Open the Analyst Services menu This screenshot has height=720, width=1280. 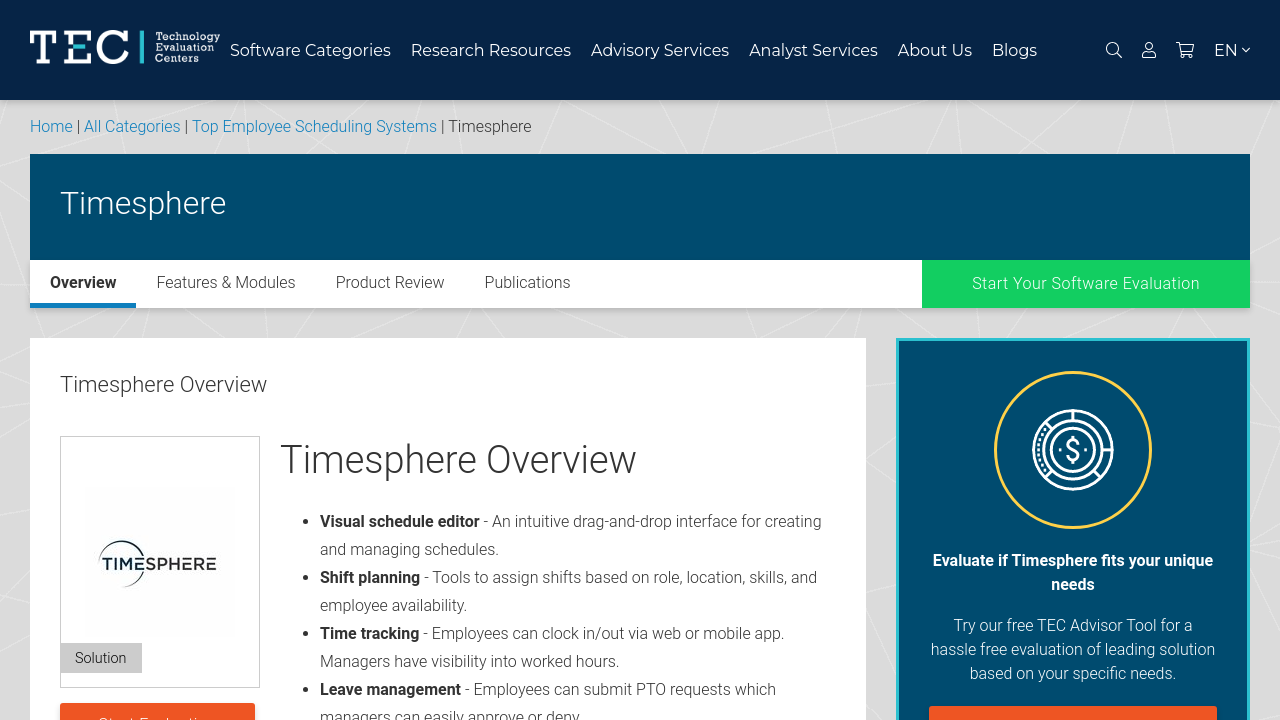coord(813,50)
